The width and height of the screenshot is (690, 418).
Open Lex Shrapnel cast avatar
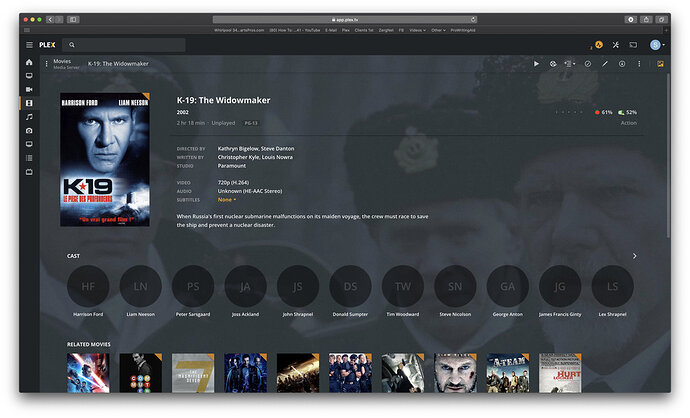(x=612, y=286)
